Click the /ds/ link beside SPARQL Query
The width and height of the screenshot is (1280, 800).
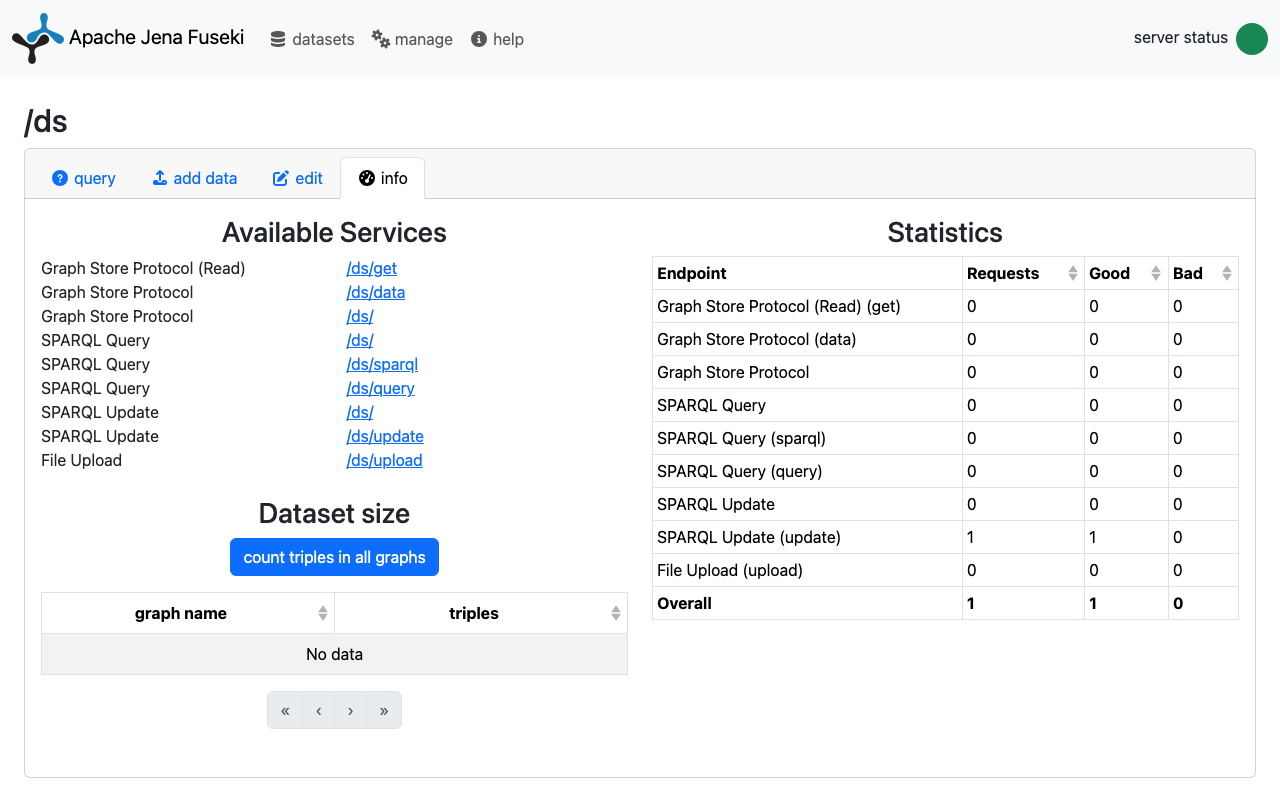[x=360, y=340]
